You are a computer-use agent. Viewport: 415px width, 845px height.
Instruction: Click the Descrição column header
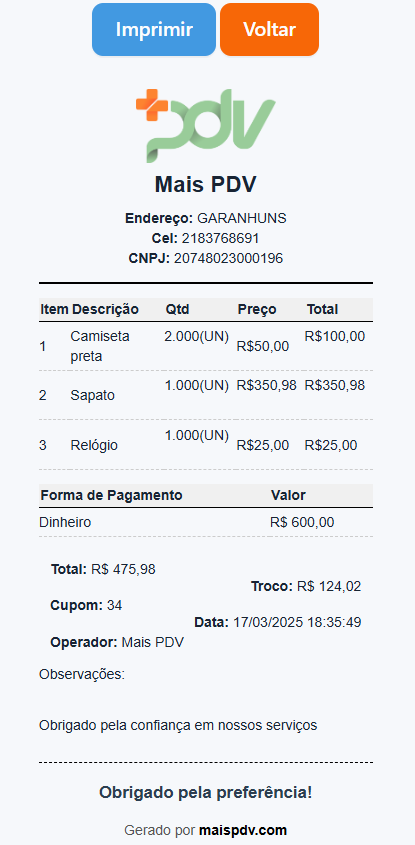(105, 309)
